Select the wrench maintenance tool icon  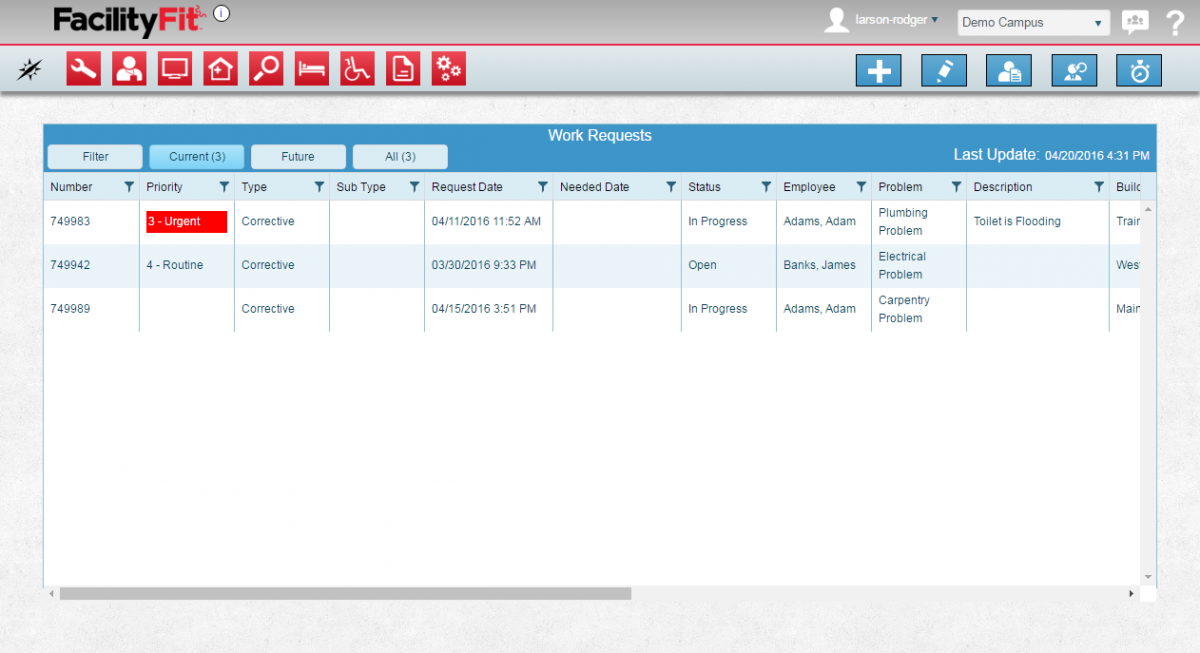pos(83,68)
